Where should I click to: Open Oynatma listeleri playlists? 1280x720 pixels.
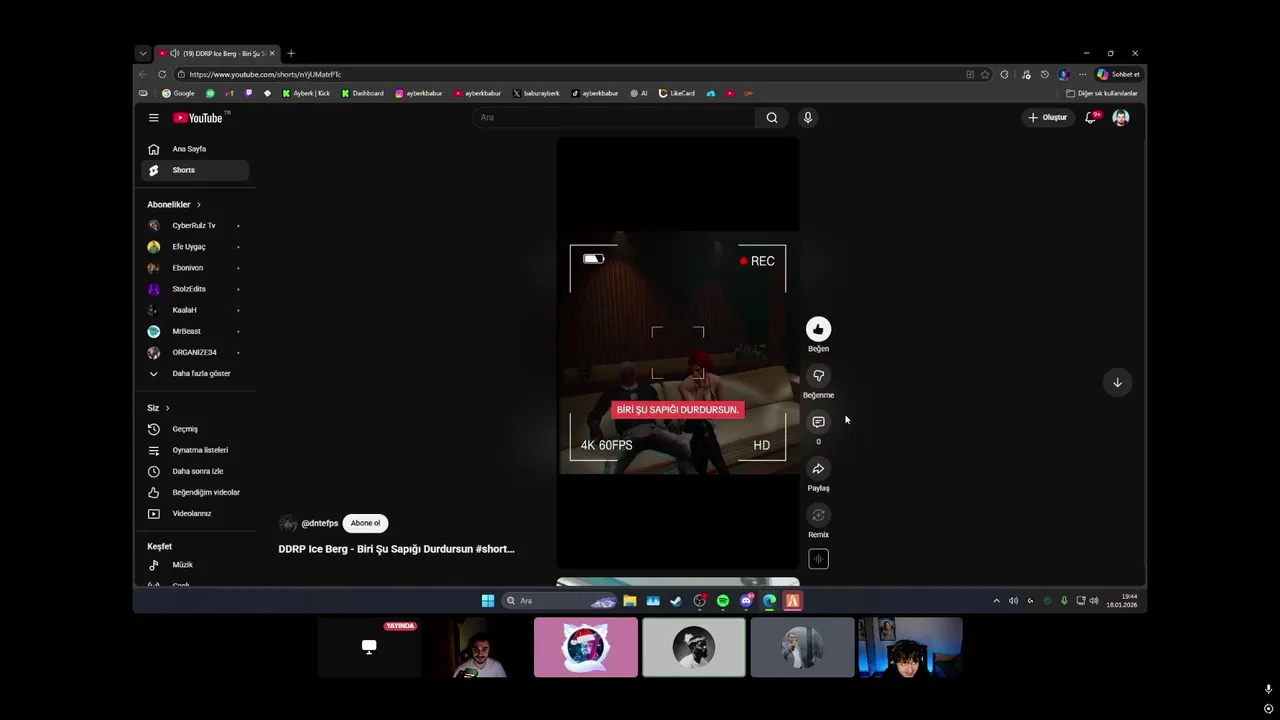[195, 450]
